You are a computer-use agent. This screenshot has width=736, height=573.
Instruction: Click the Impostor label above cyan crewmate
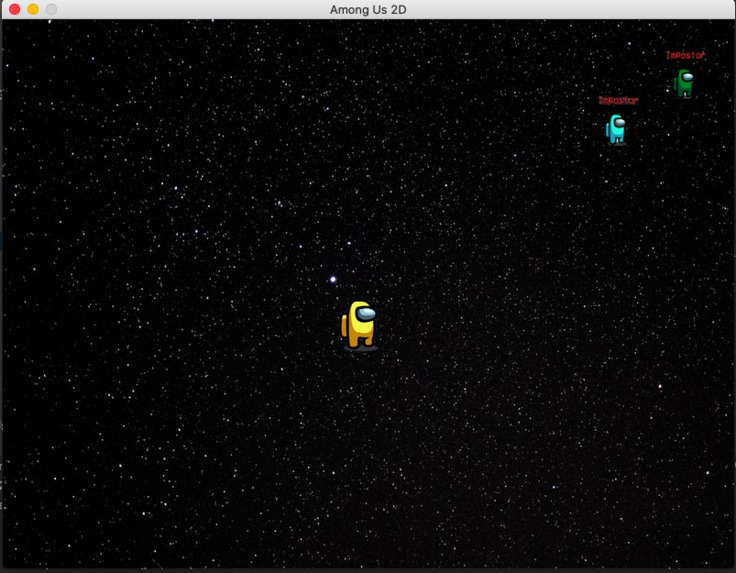[618, 100]
